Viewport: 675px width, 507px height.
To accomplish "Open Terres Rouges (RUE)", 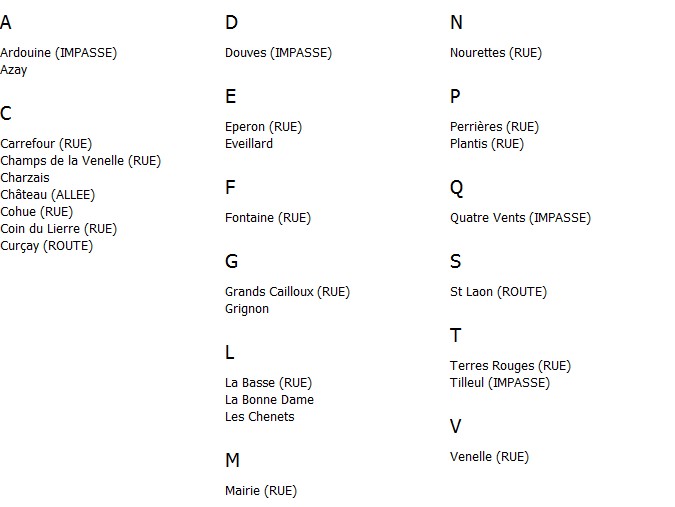I will coord(511,366).
